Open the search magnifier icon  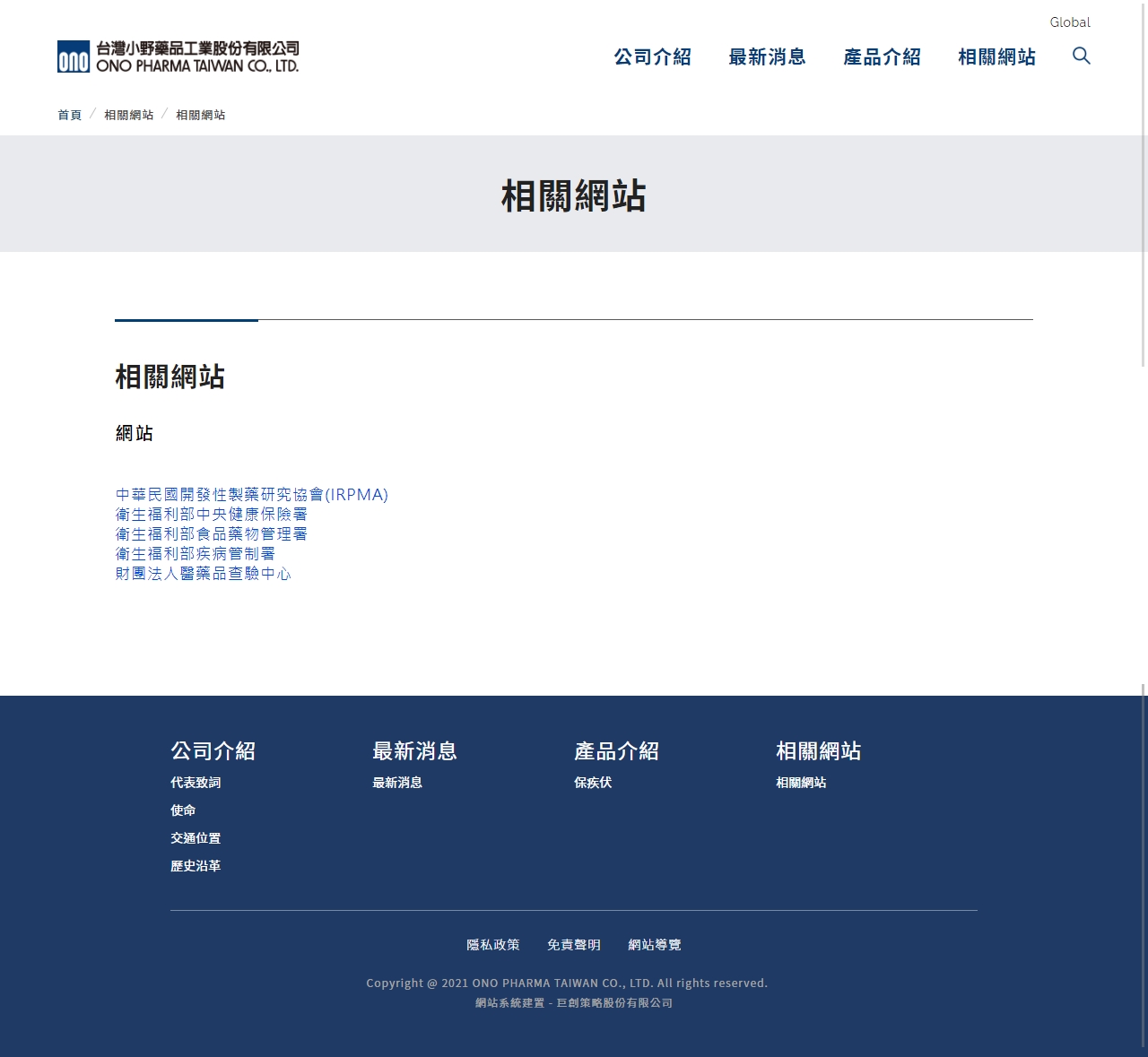pyautogui.click(x=1082, y=56)
